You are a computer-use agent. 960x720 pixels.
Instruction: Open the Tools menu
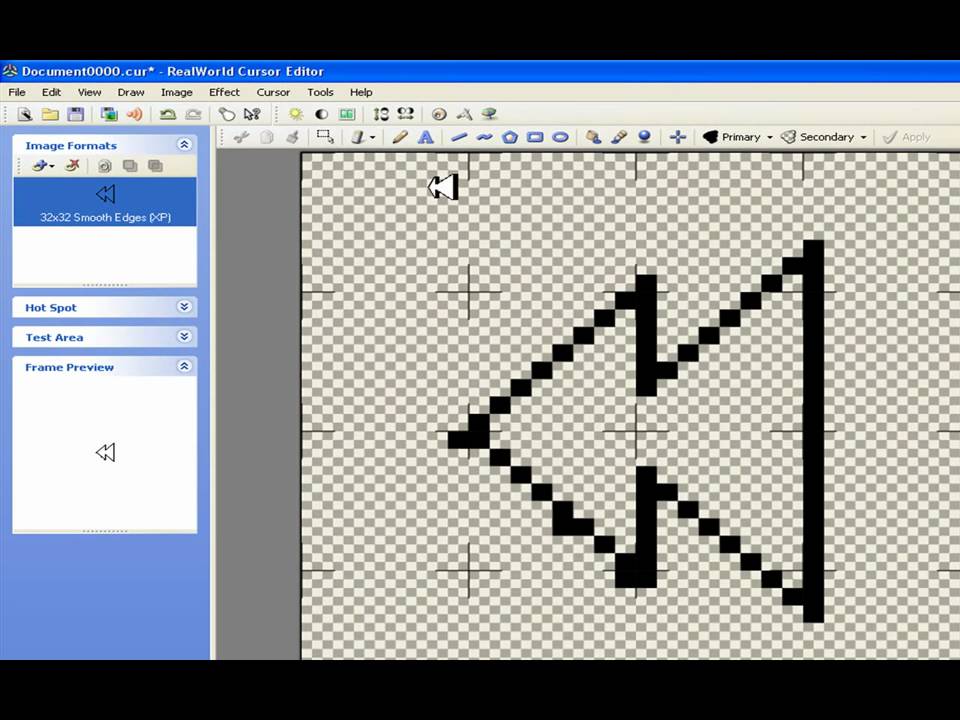[320, 92]
